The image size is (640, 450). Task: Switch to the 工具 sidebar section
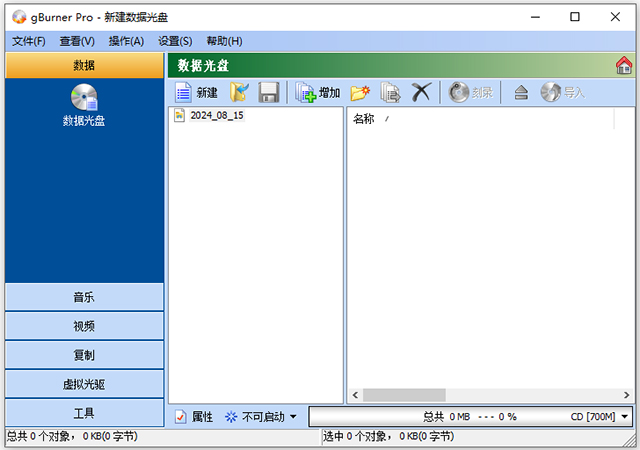[84, 413]
